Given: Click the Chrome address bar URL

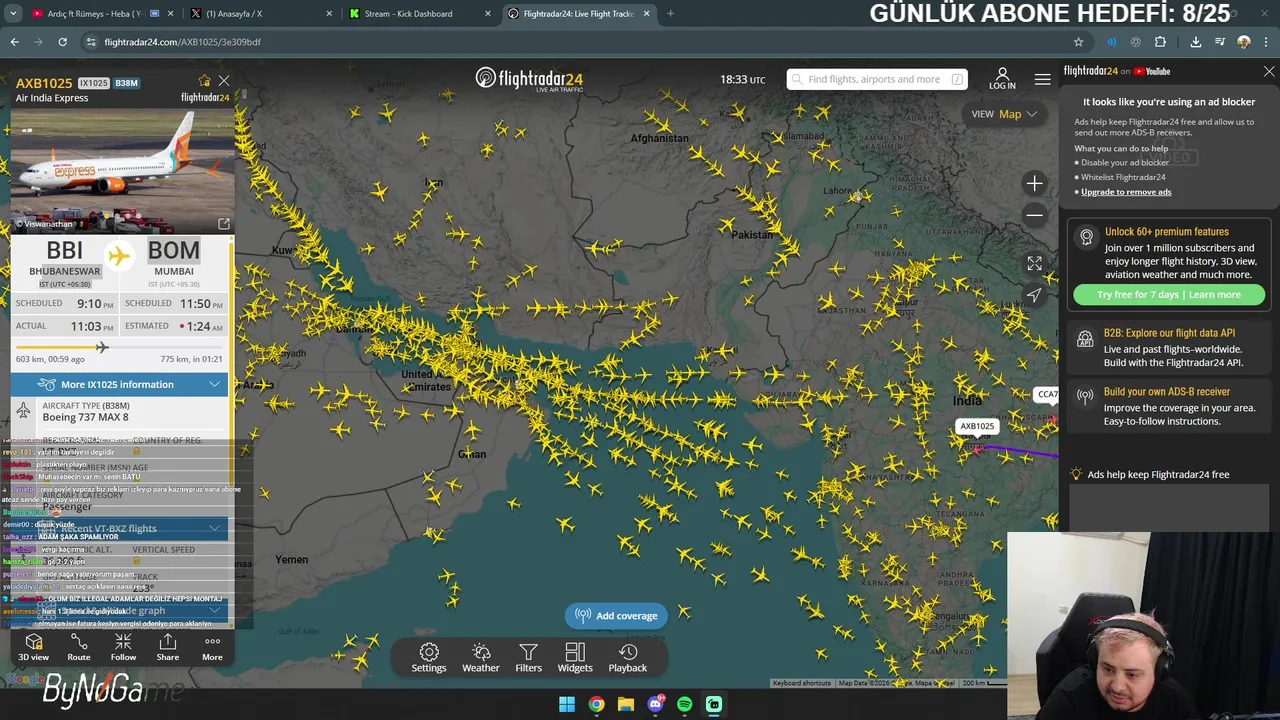Looking at the screenshot, I should point(182,42).
